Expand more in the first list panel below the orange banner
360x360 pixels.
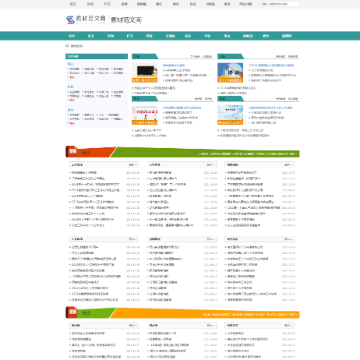tap(133, 325)
